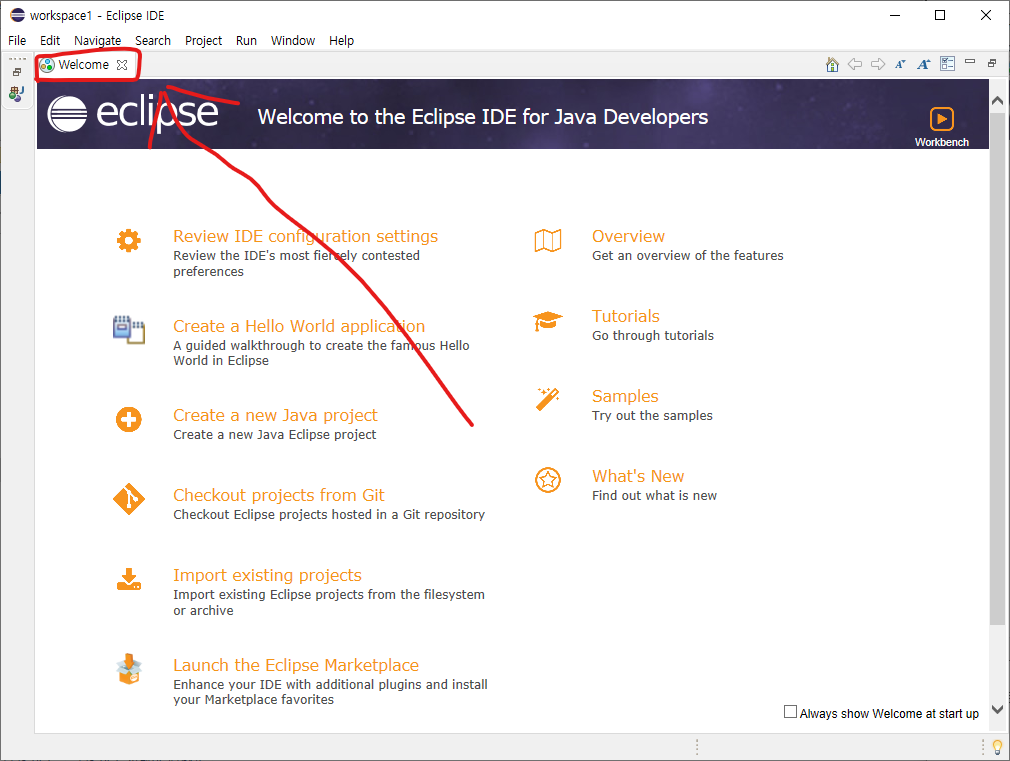Open the Navigate menu
1010x761 pixels.
pyautogui.click(x=97, y=41)
